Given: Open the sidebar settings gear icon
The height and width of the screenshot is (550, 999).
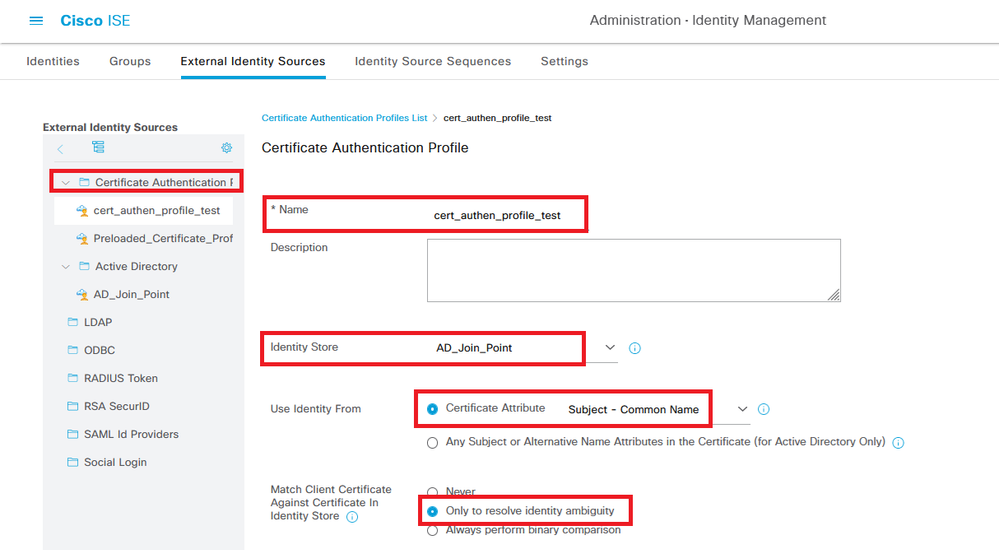Looking at the screenshot, I should 226,148.
